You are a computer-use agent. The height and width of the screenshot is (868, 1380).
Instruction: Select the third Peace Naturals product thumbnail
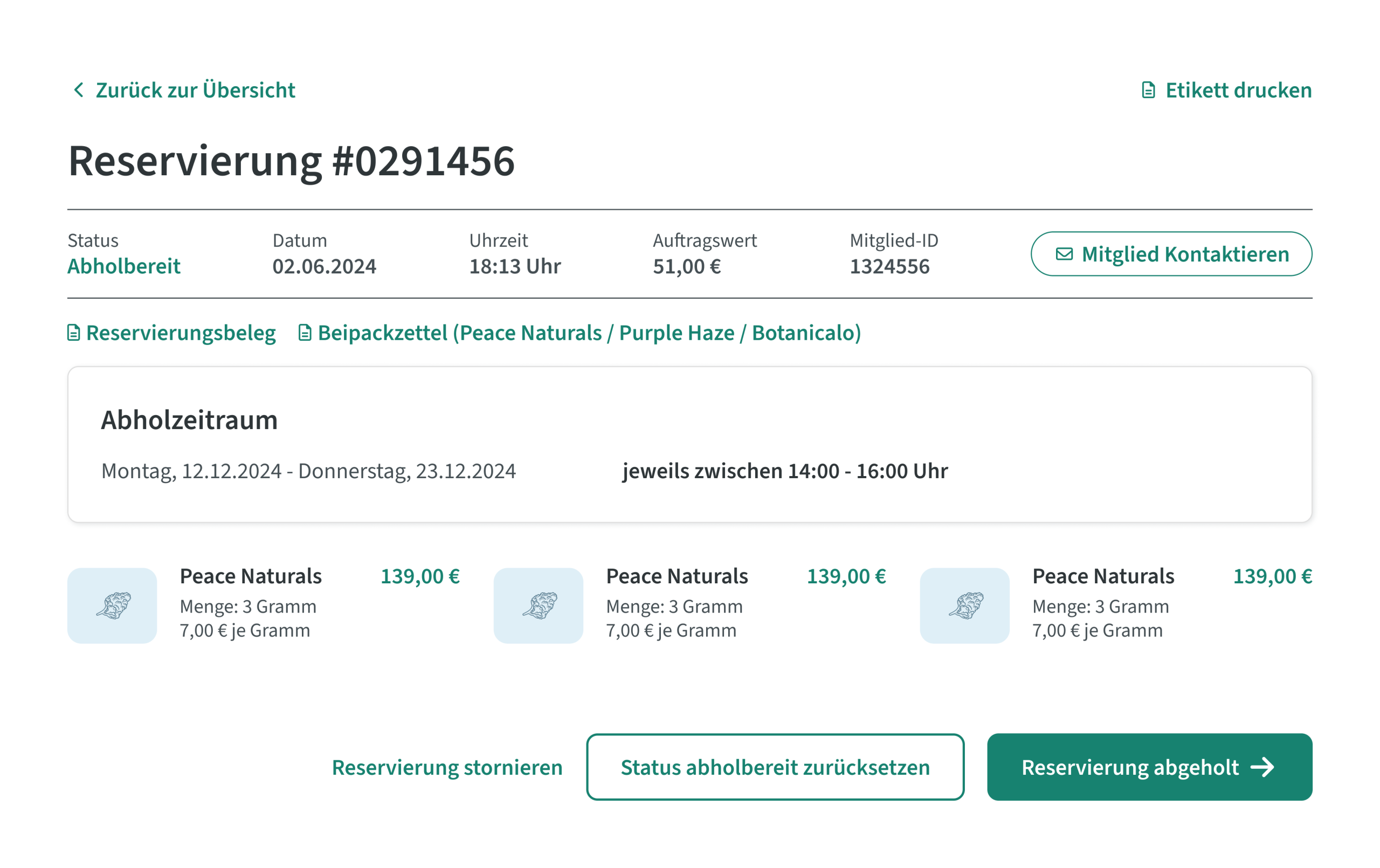pyautogui.click(x=965, y=605)
